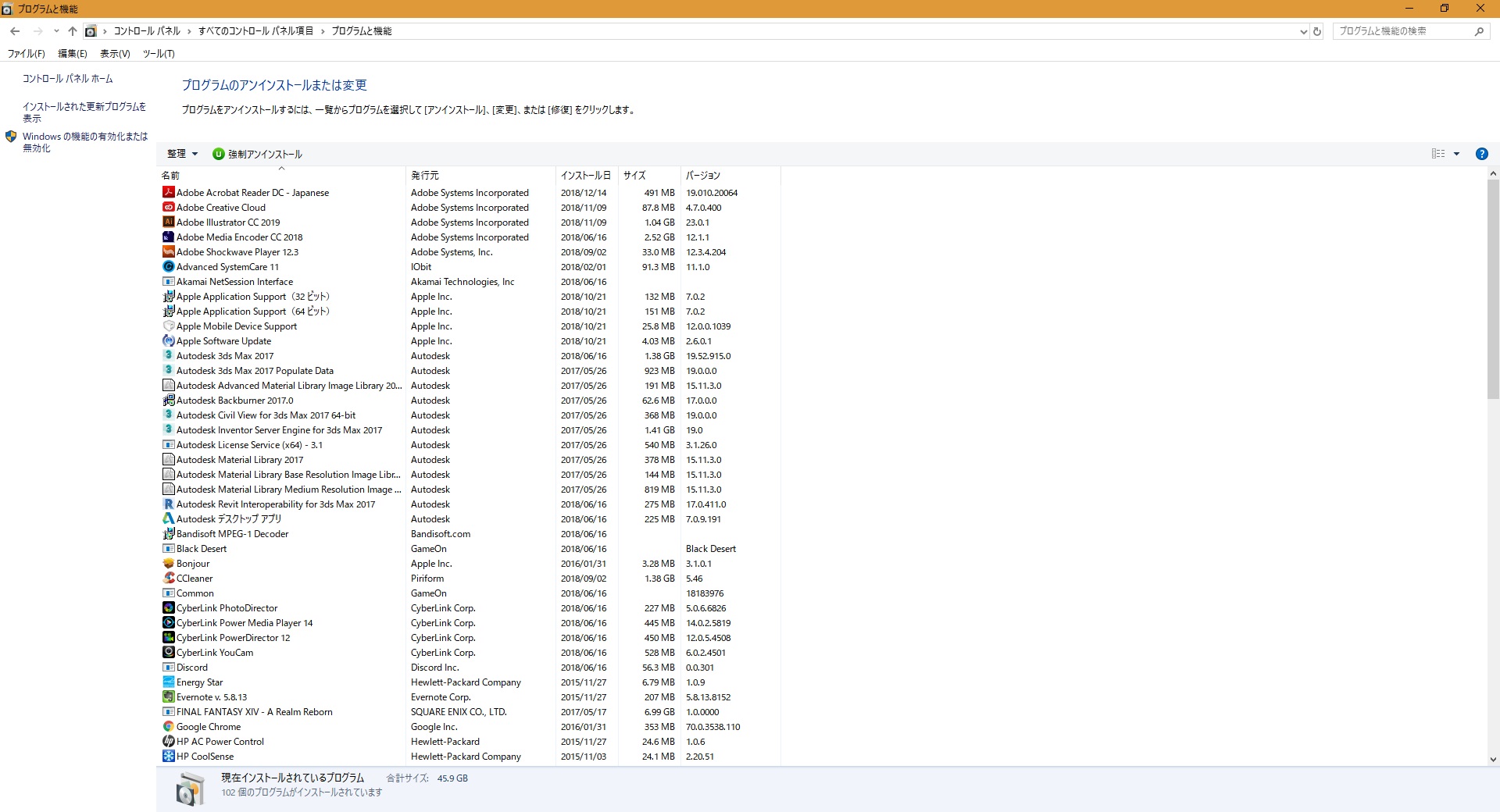Open the 編集(E) menu
This screenshot has width=1500, height=812.
(73, 54)
